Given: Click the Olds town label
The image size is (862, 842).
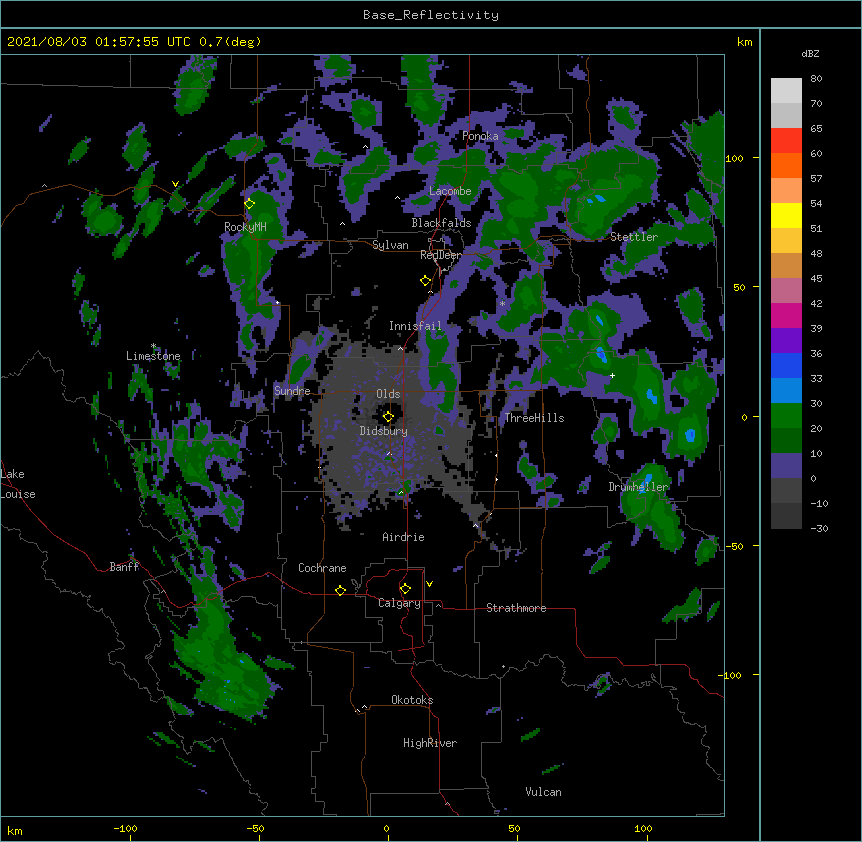Looking at the screenshot, I should (x=388, y=394).
